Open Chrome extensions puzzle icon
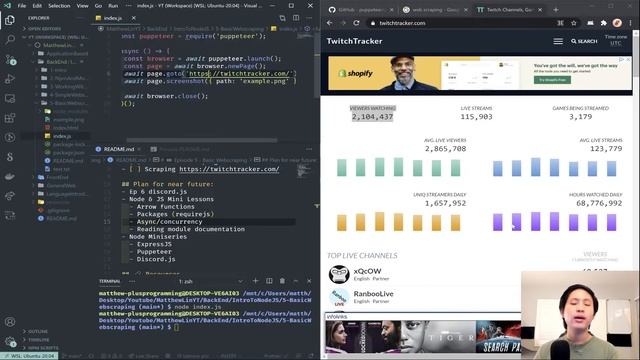The image size is (640, 360). pos(604,23)
